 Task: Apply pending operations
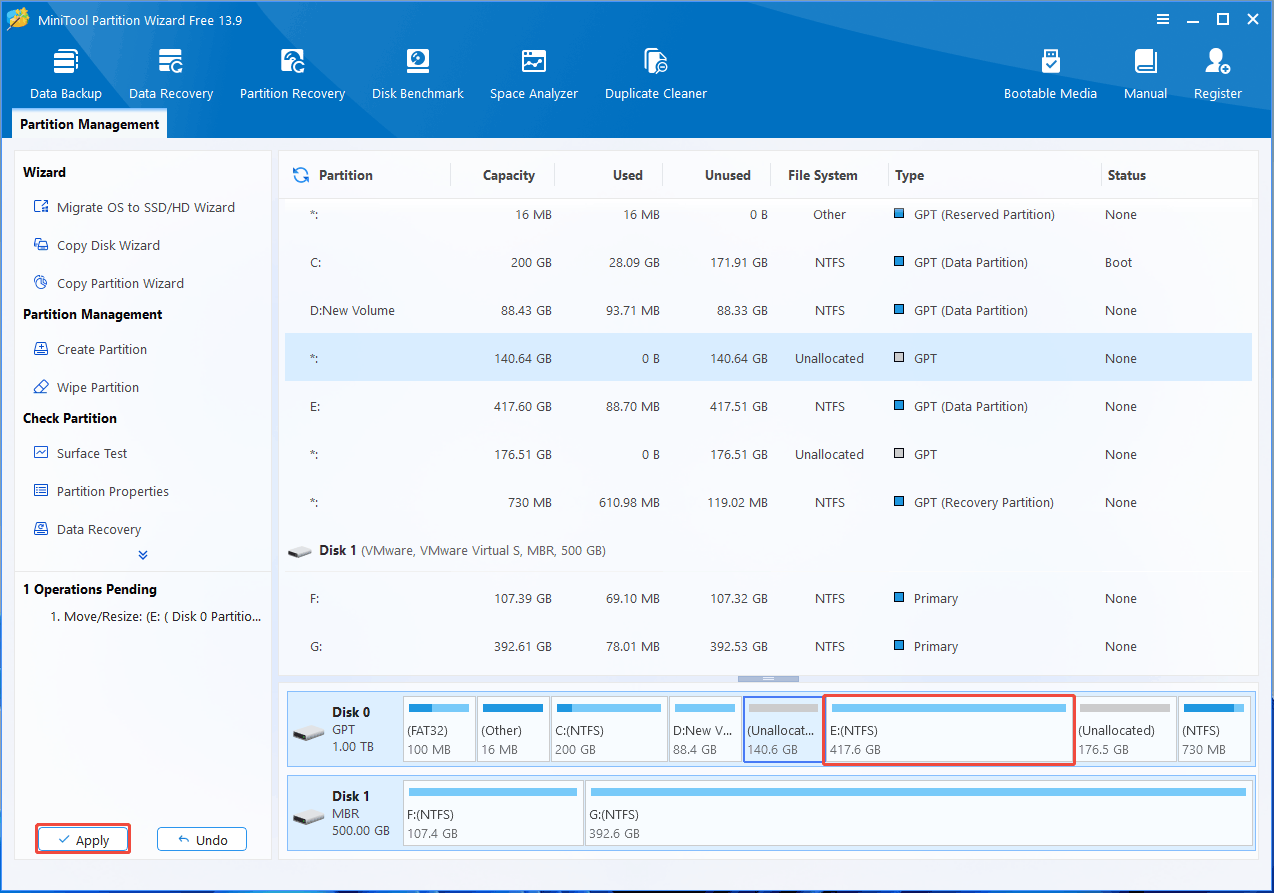(x=83, y=840)
